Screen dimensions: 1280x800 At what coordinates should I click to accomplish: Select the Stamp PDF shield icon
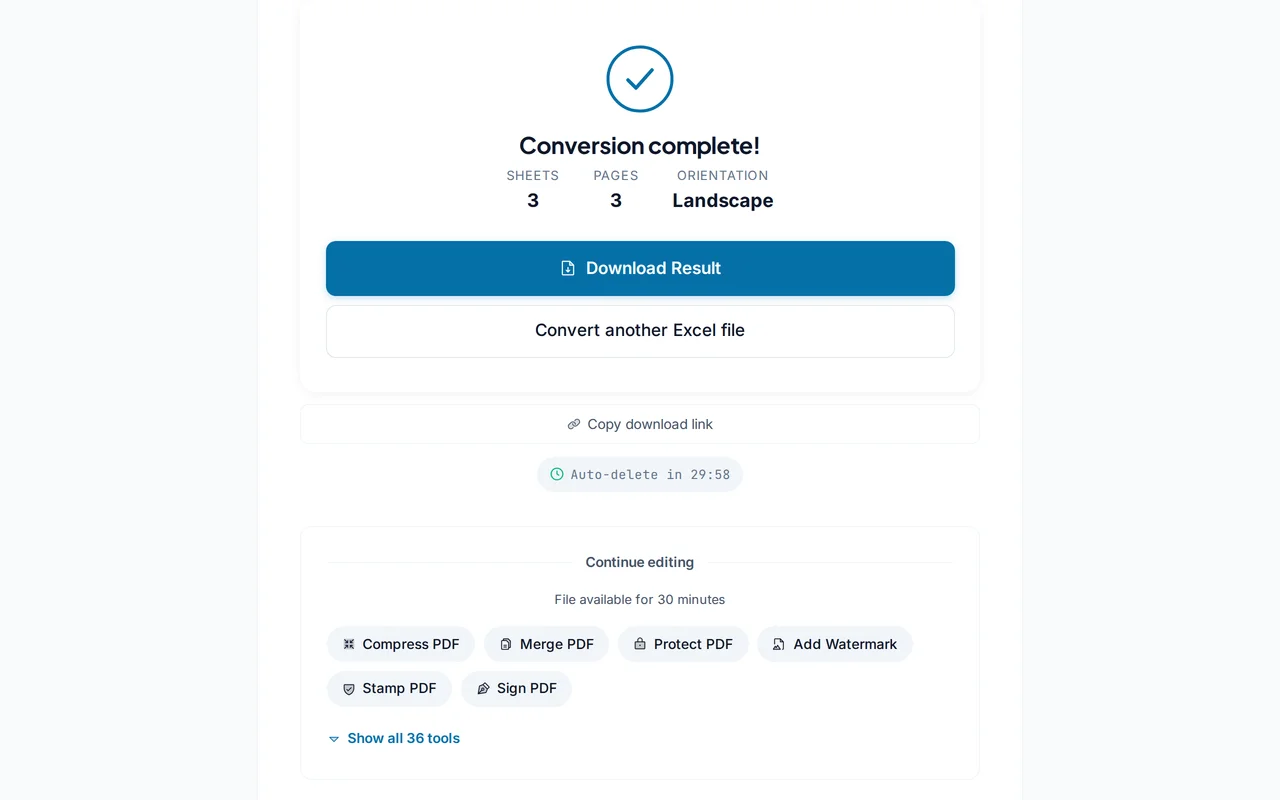[x=348, y=689]
